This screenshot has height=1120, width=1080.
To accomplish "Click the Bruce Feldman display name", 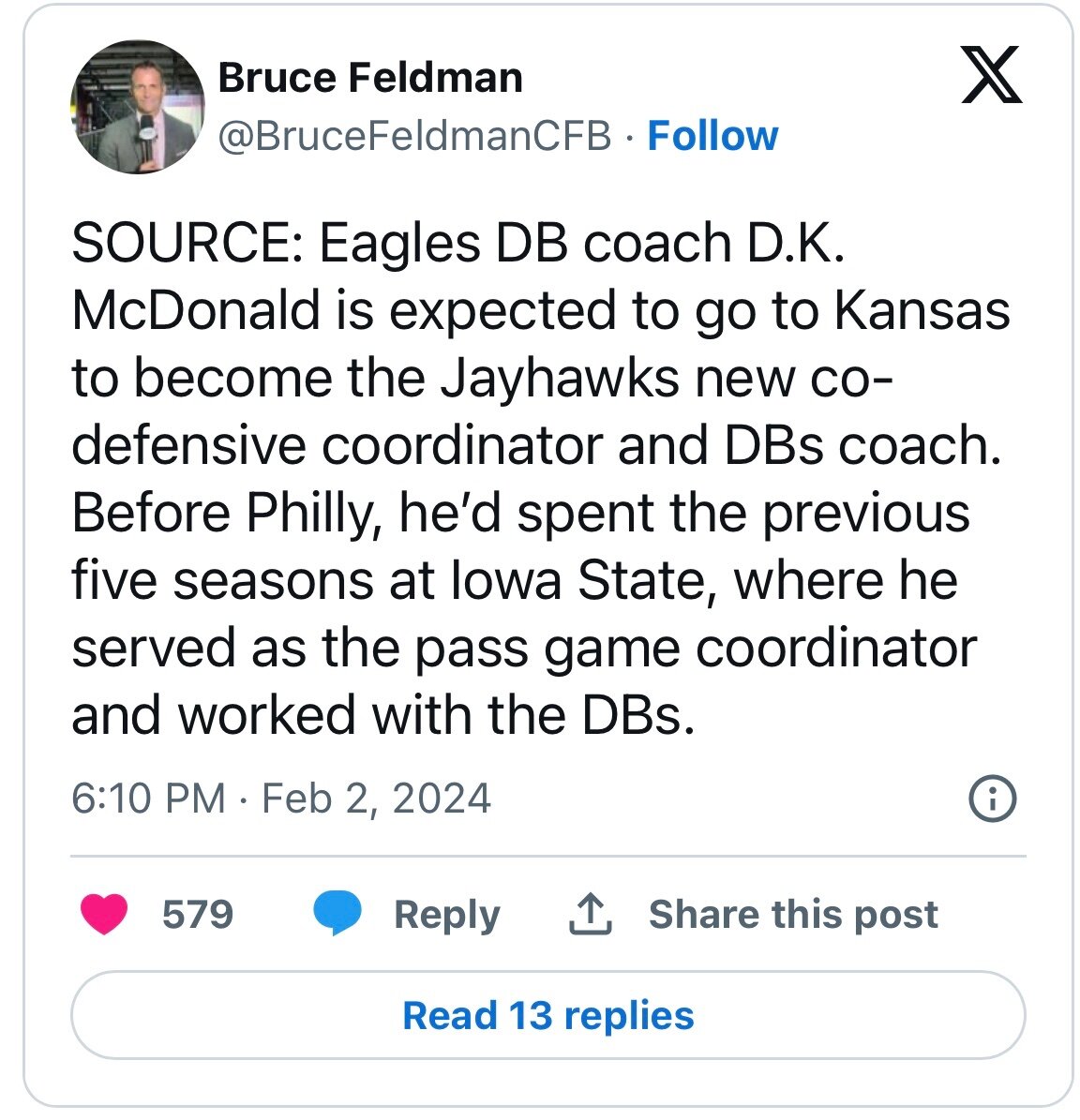I will click(370, 78).
